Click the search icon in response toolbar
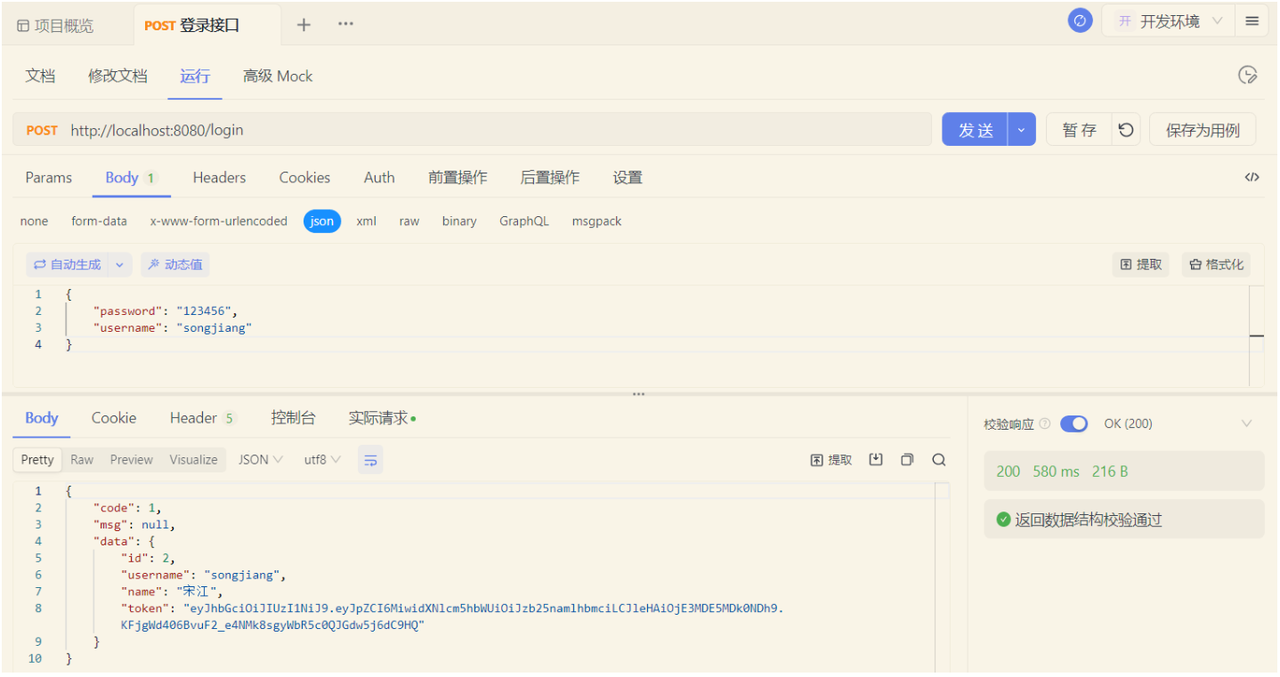The image size is (1280, 677). click(939, 460)
